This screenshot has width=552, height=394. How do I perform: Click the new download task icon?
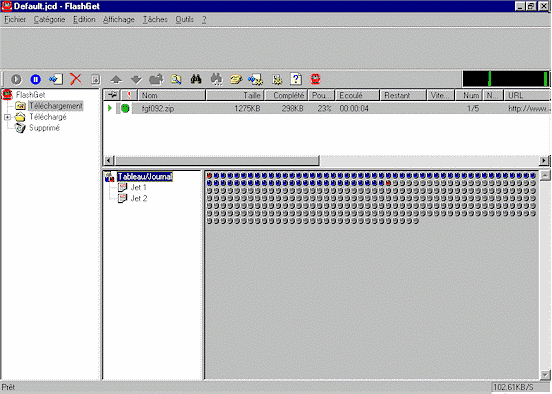pyautogui.click(x=56, y=79)
